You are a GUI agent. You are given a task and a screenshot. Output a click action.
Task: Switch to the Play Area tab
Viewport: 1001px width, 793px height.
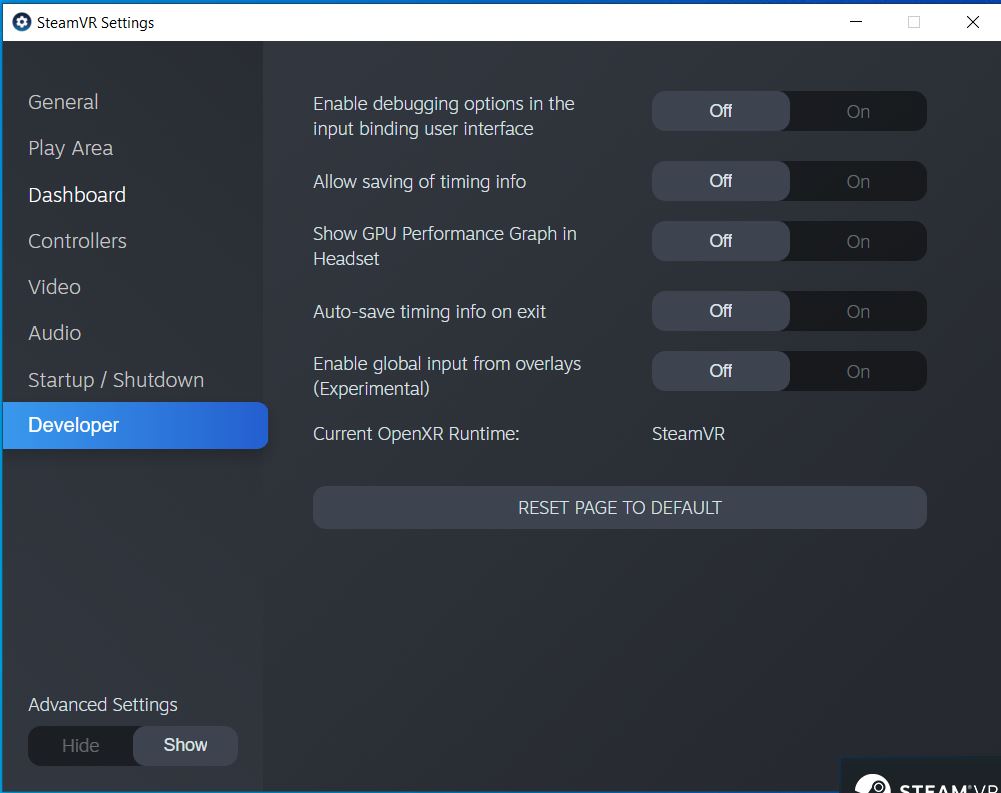click(70, 148)
